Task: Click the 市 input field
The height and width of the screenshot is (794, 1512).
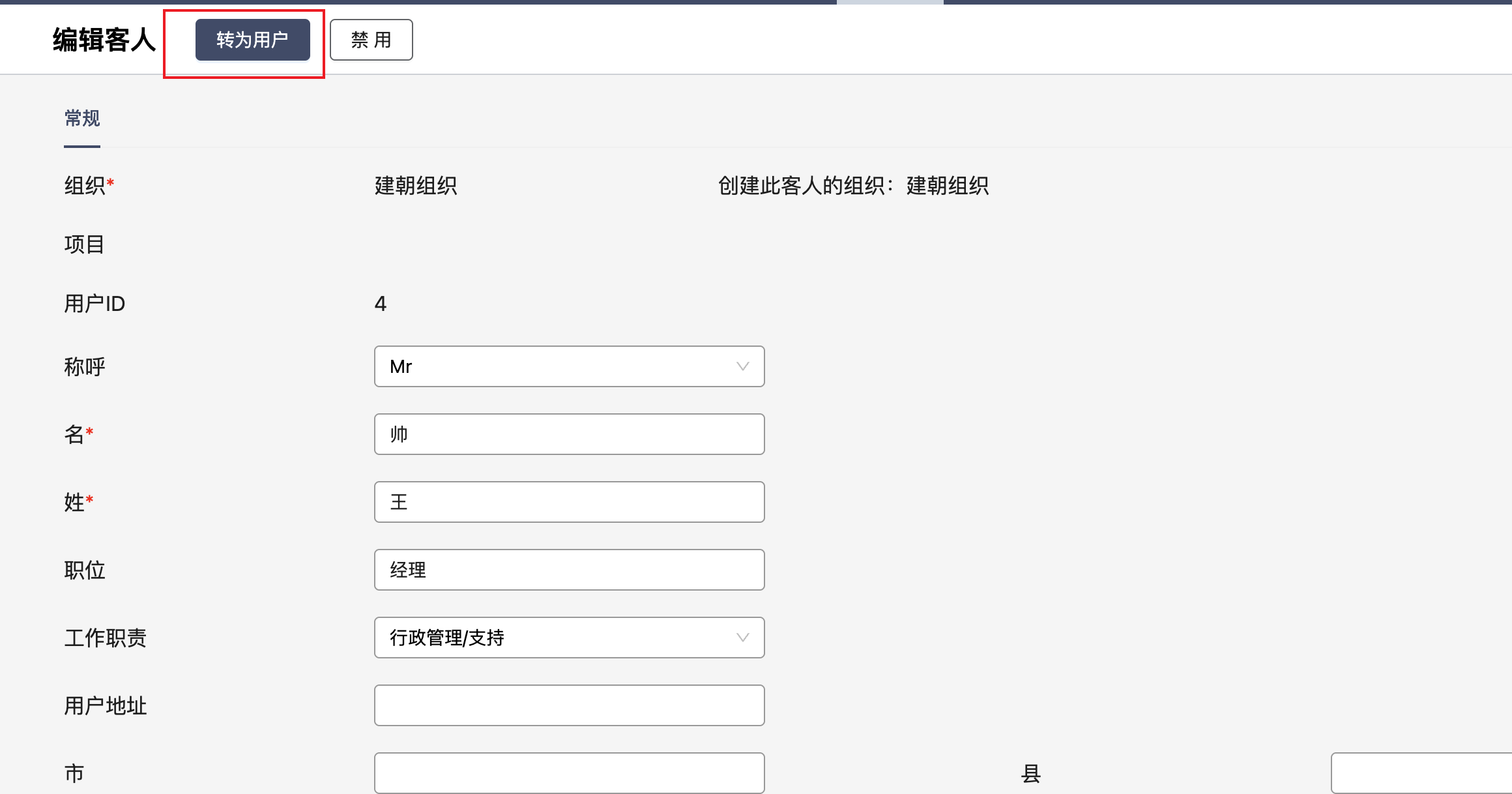Action: (x=568, y=773)
